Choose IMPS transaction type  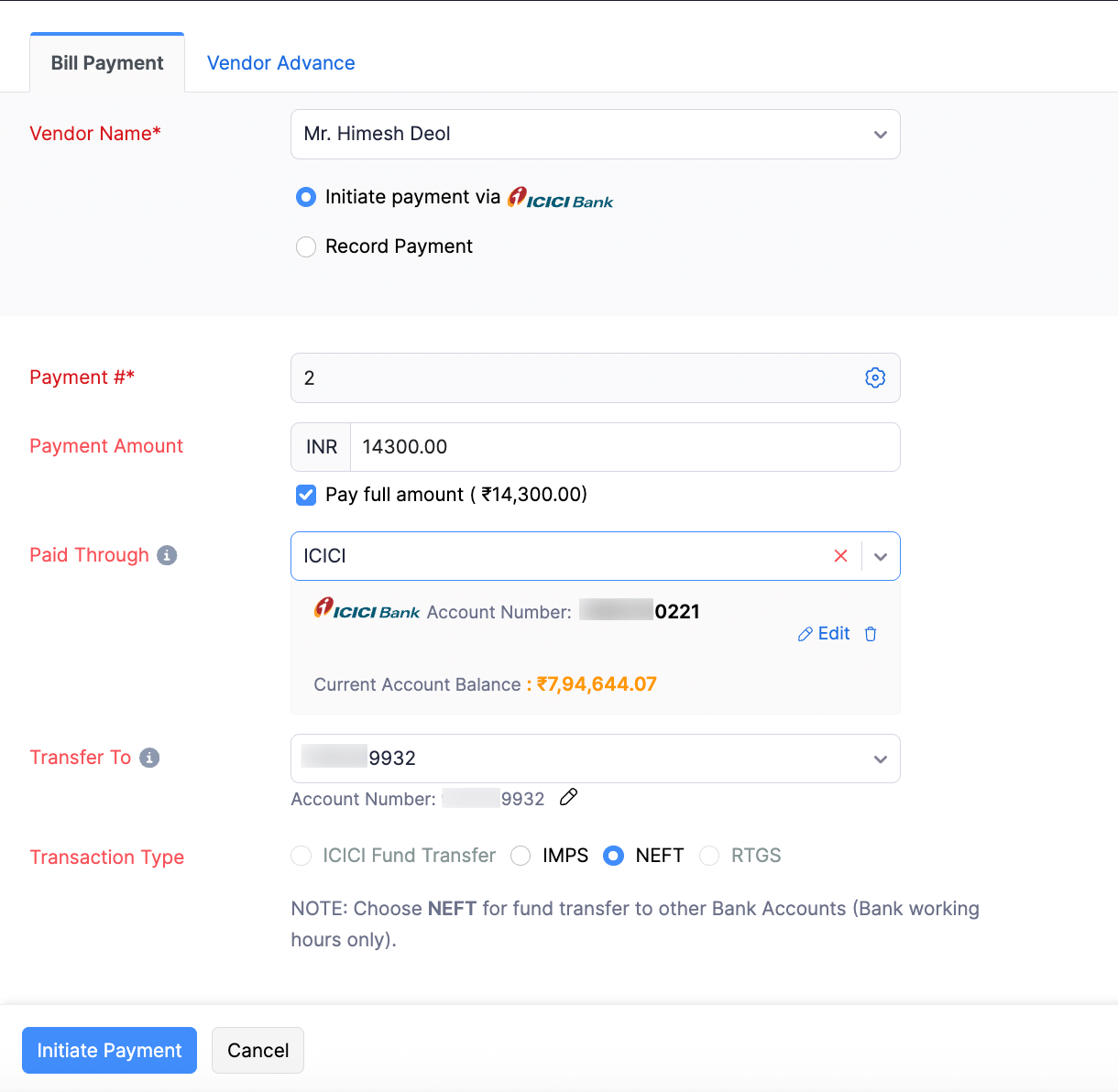click(521, 856)
